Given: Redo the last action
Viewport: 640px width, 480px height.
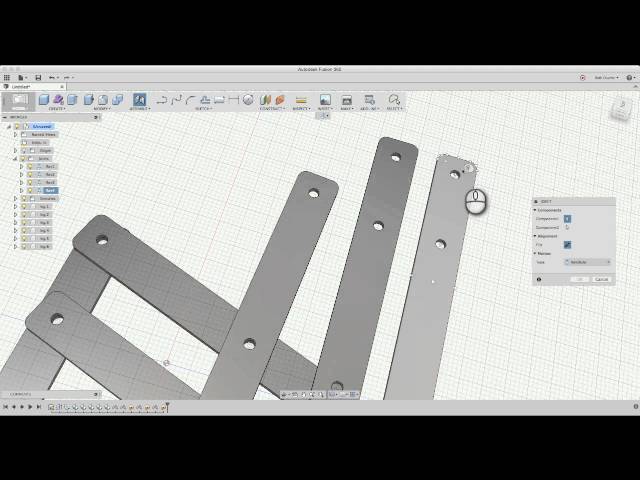Looking at the screenshot, I should coord(67,78).
